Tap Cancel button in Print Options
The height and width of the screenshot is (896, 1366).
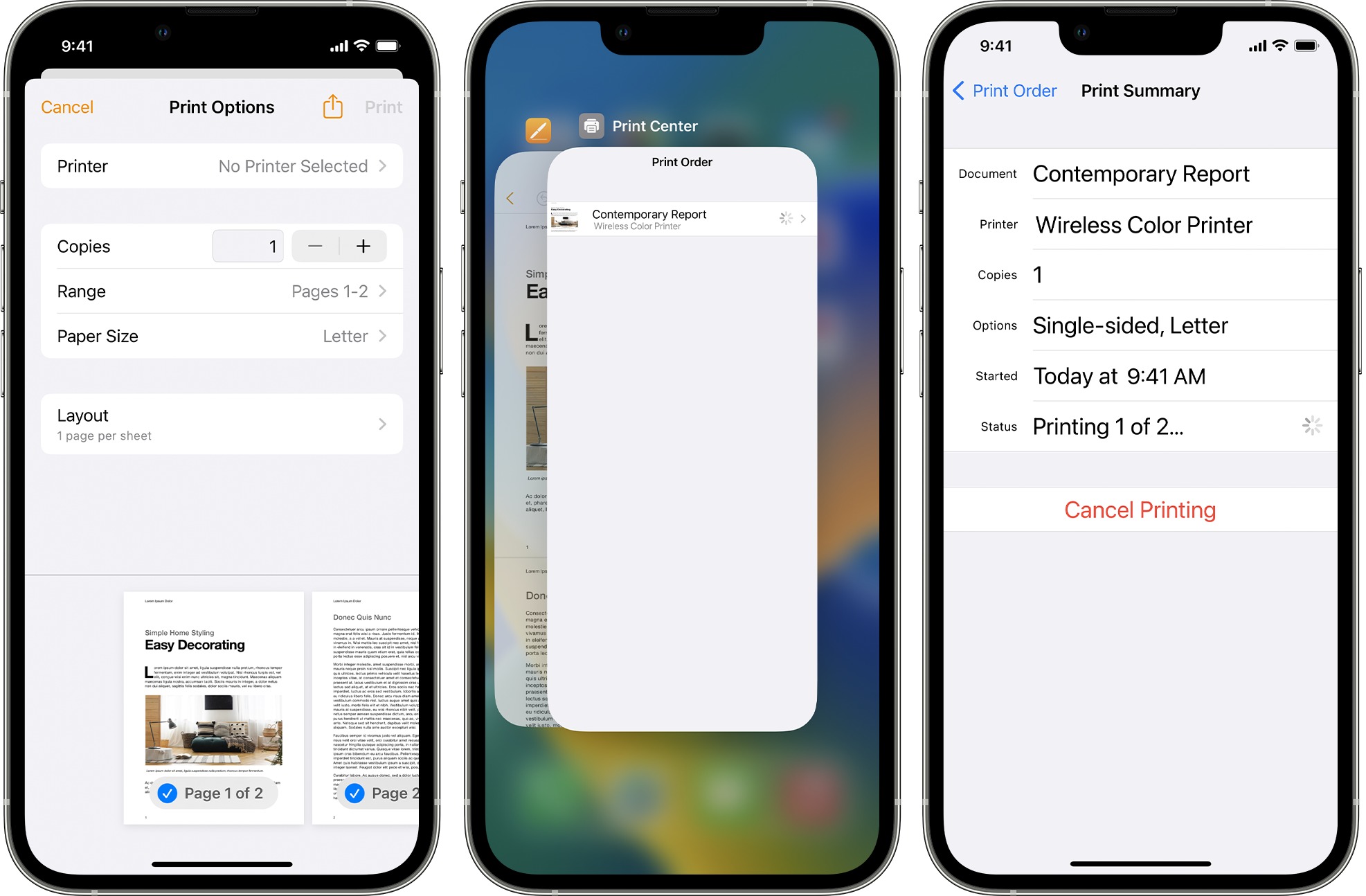tap(67, 107)
